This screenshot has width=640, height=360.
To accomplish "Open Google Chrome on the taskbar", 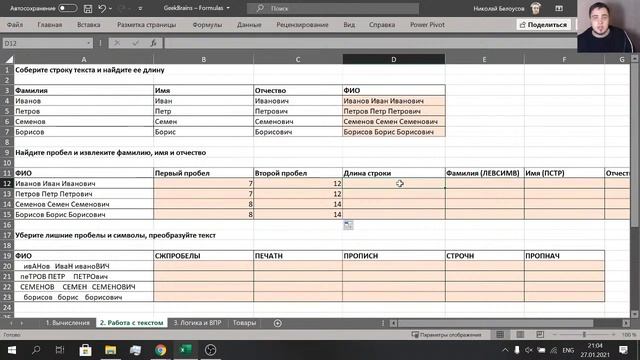I will 160,350.
